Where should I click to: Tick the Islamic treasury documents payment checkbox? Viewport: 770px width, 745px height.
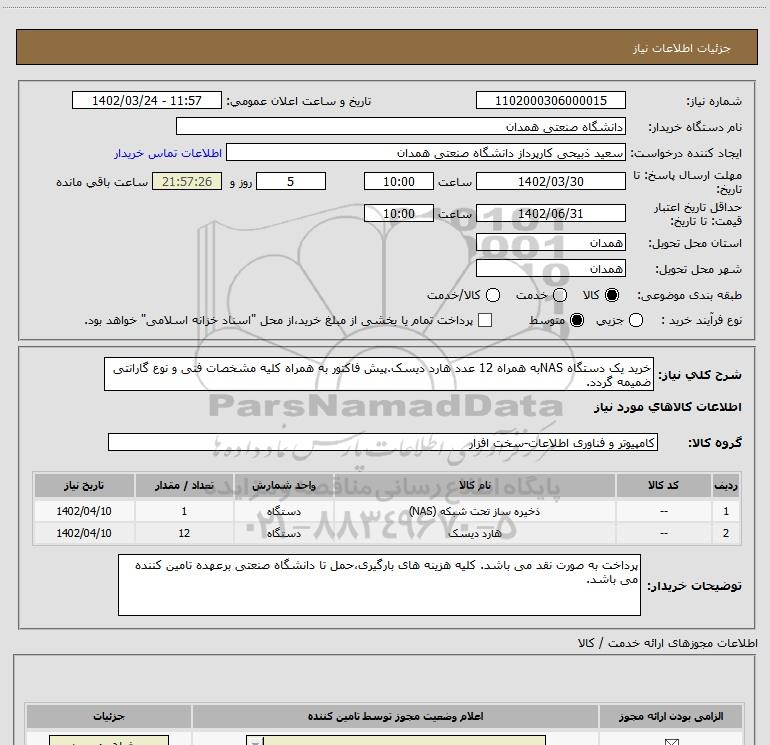[485, 320]
